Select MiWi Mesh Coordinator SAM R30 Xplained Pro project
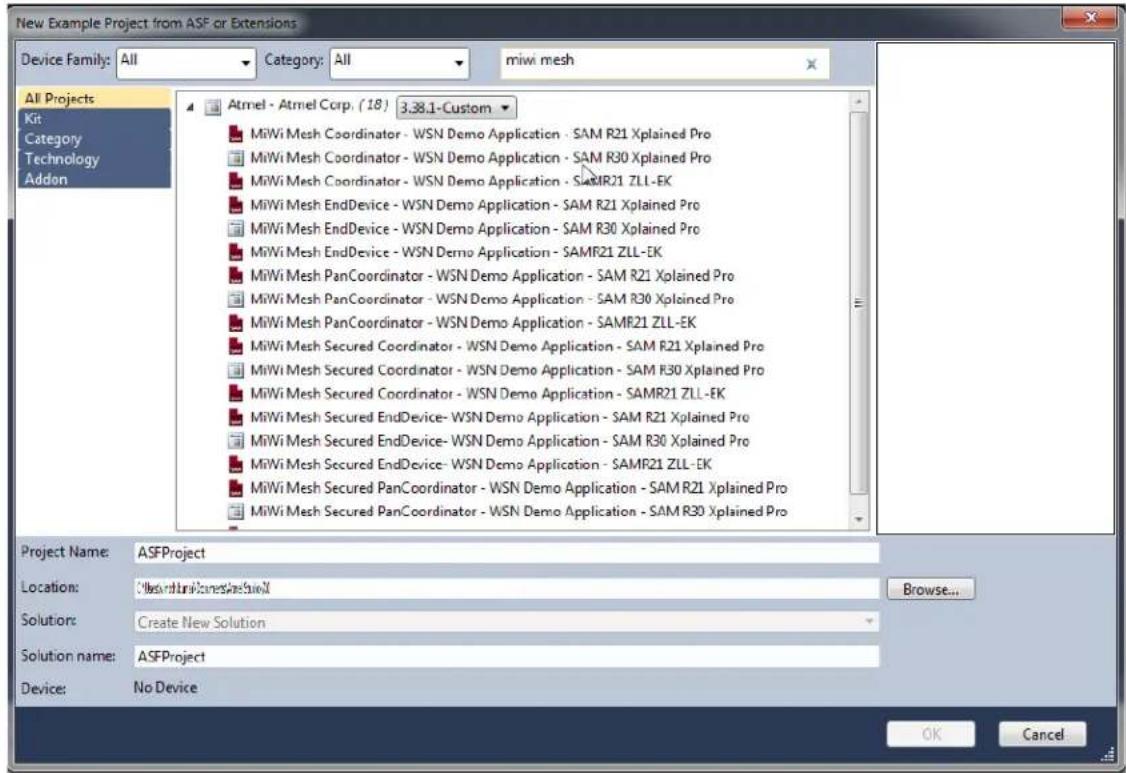Screen dimensions: 1126x773 click(x=480, y=157)
